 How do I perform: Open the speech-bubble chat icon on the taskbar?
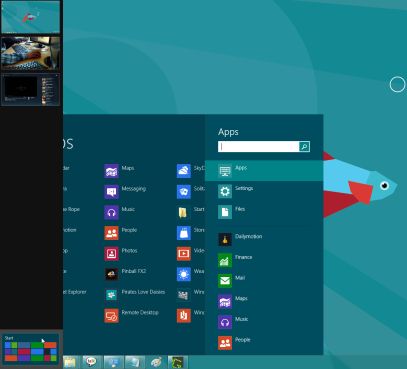91,362
